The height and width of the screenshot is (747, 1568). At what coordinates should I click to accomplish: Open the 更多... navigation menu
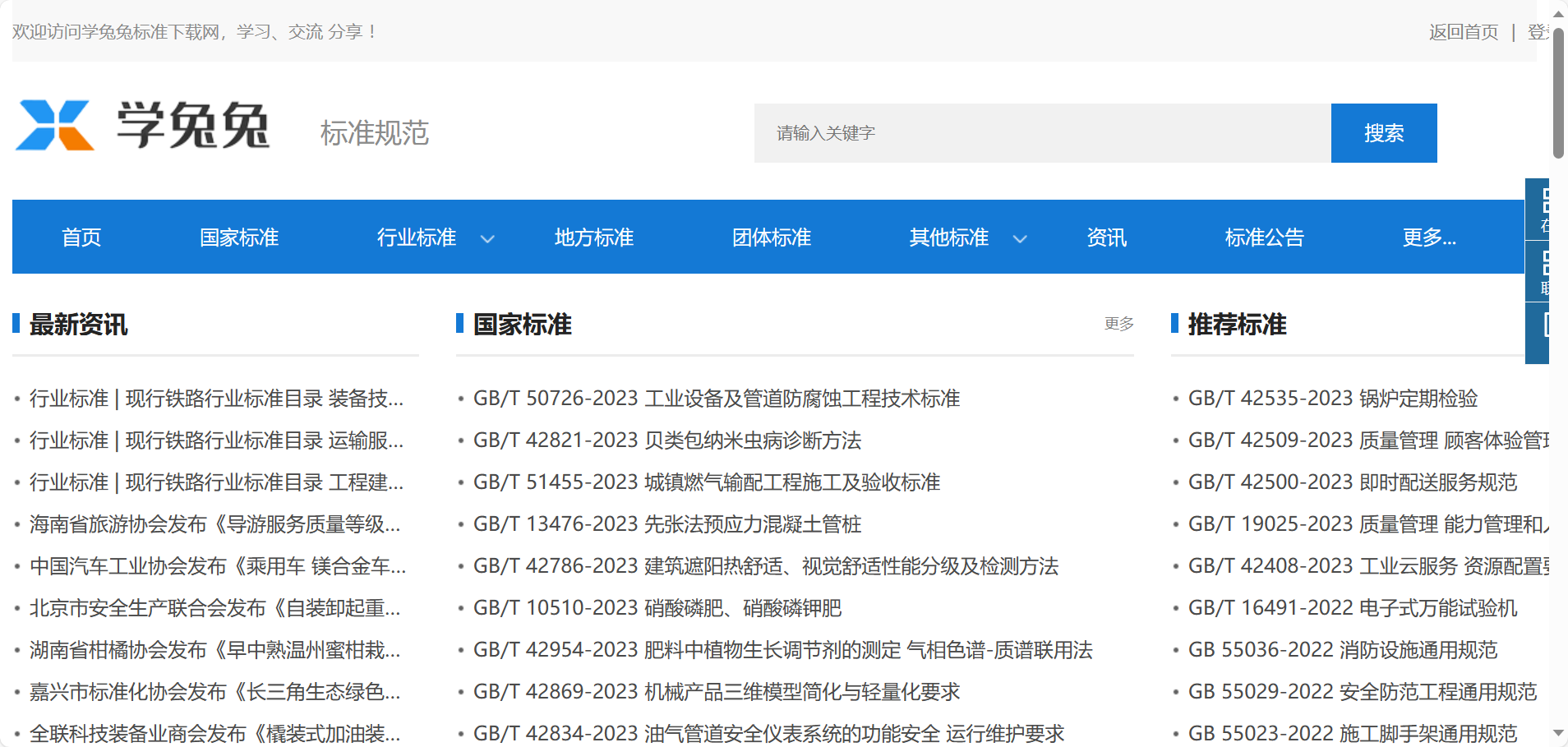1428,237
